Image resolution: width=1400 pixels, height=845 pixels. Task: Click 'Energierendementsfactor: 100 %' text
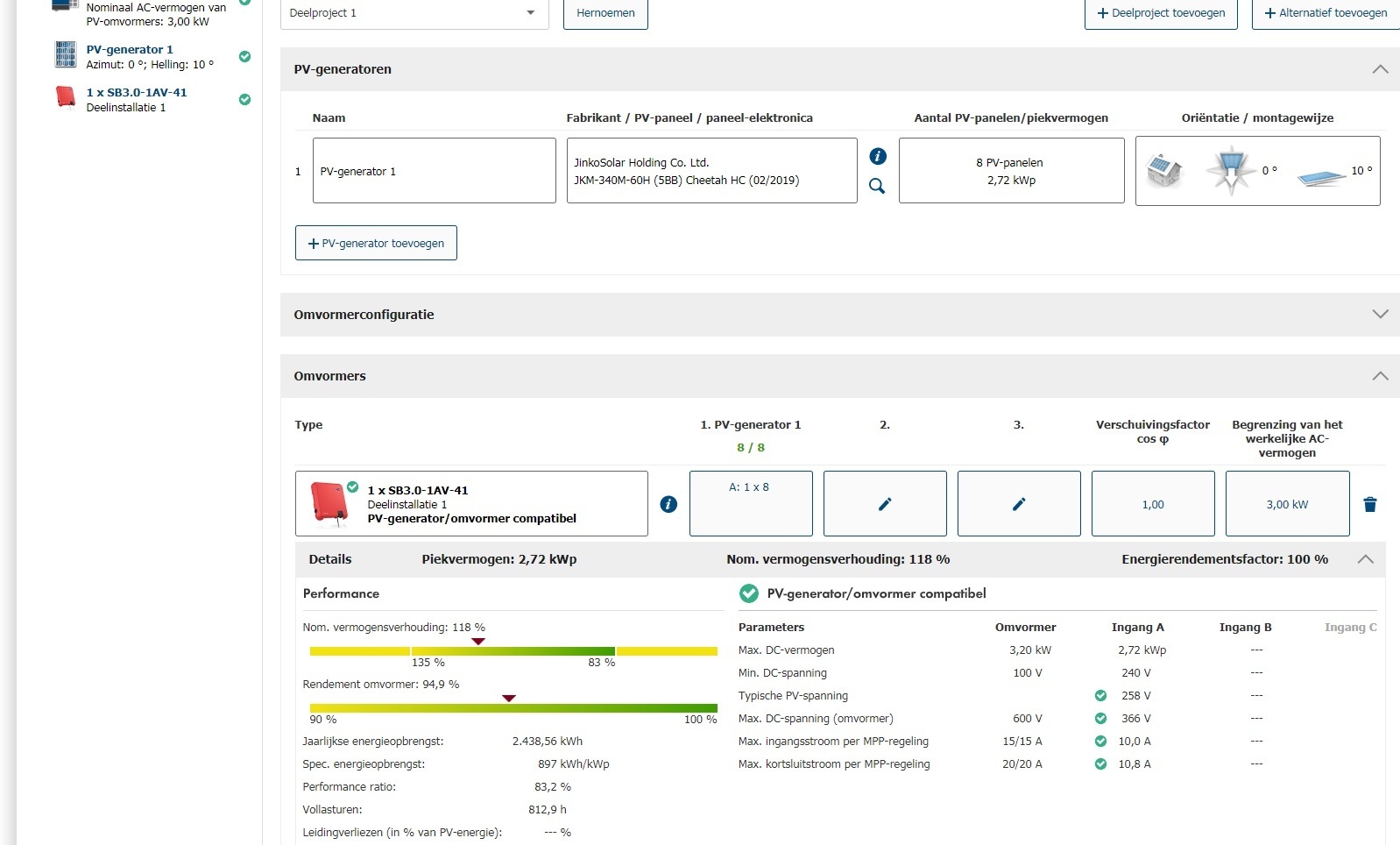[1225, 559]
